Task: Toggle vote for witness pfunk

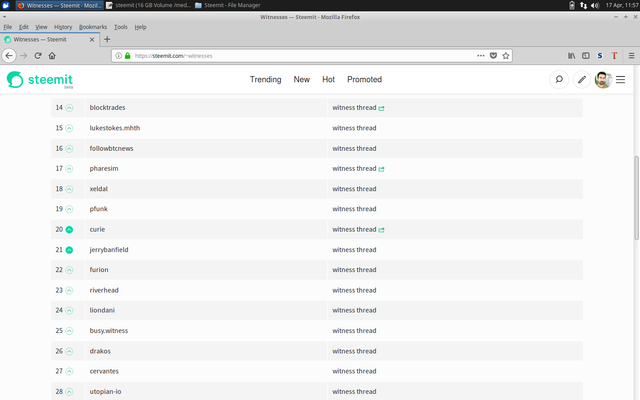Action: point(69,209)
